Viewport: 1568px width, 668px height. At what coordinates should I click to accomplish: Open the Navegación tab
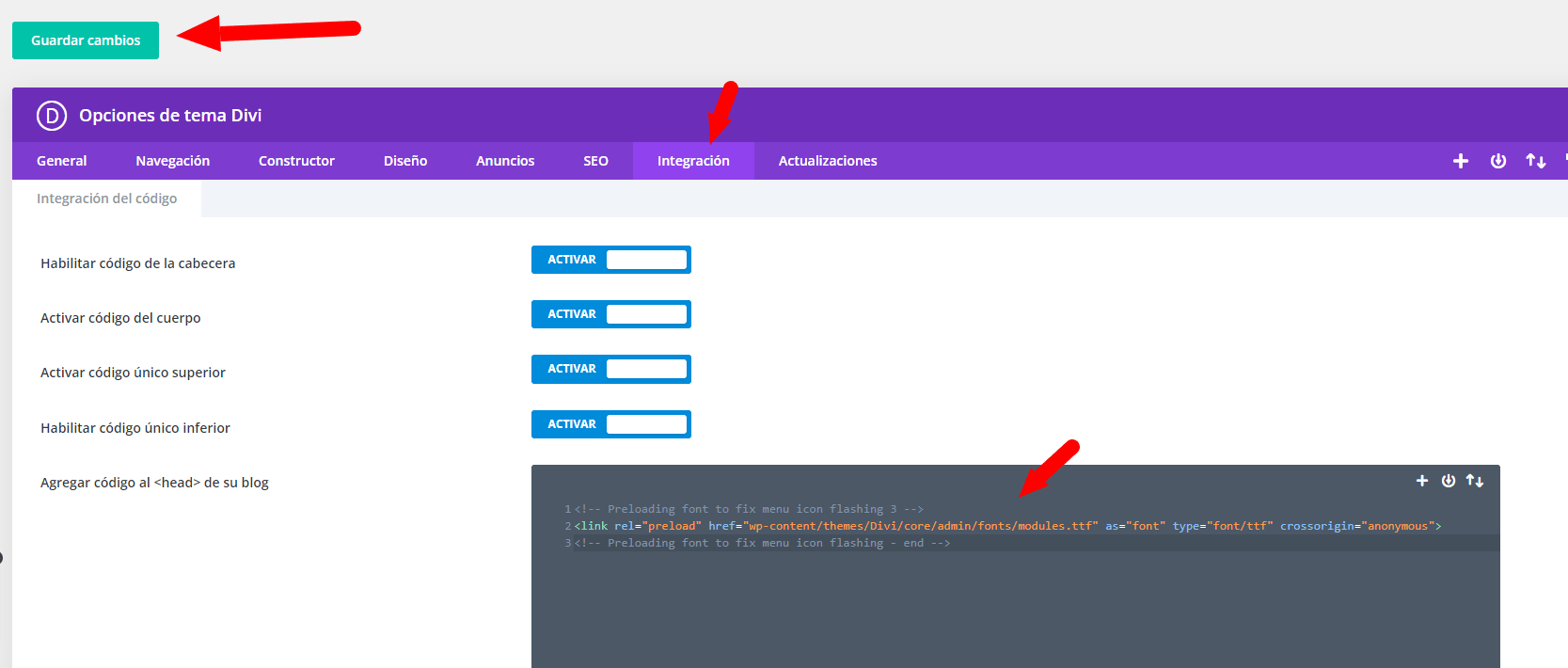172,161
